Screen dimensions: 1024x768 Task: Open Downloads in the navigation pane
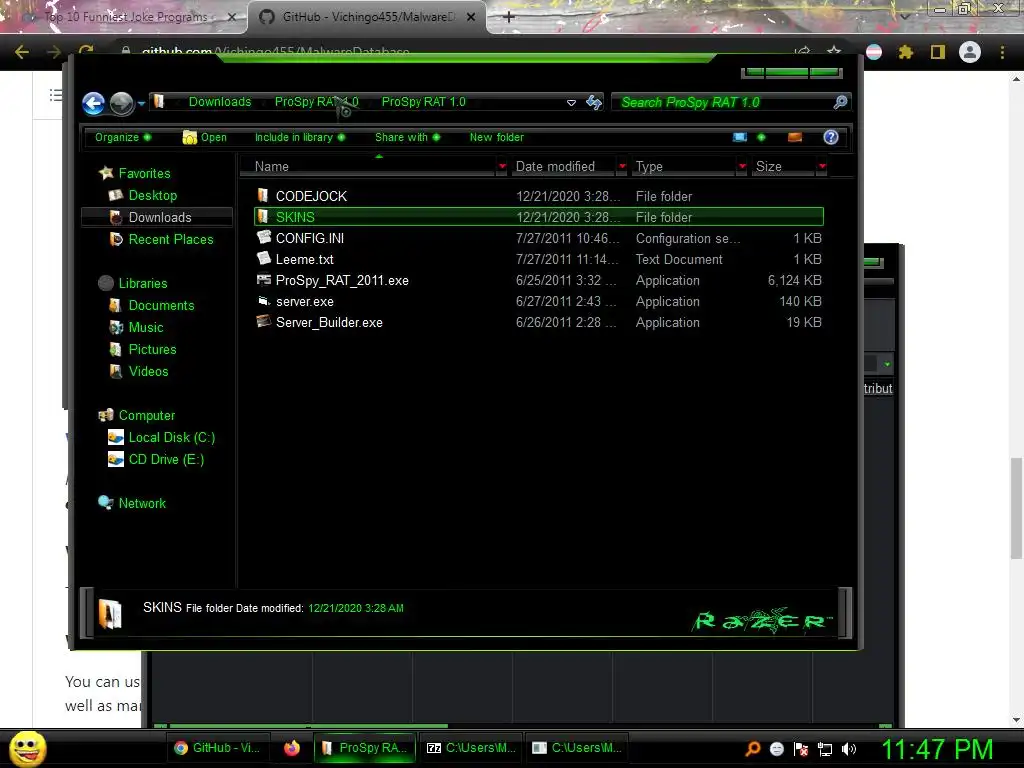pyautogui.click(x=159, y=217)
